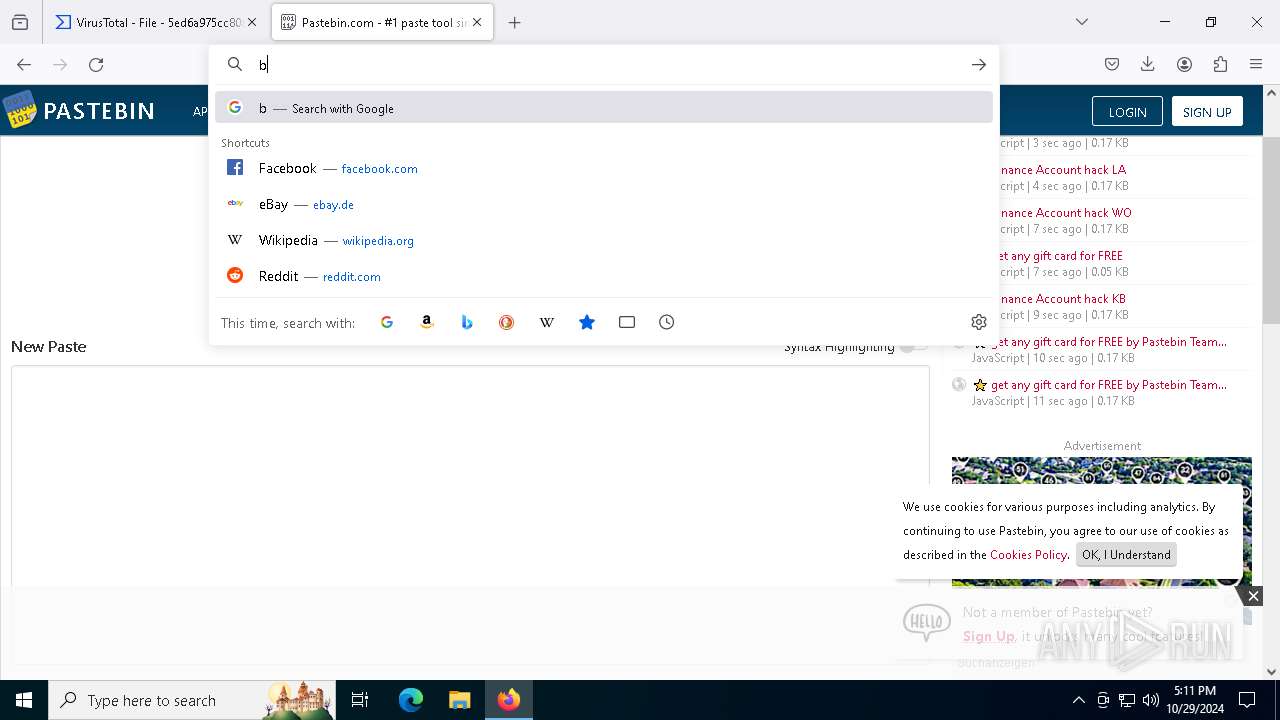Click the Firefox View icon in tab bar
The width and height of the screenshot is (1280, 720).
(20, 22)
